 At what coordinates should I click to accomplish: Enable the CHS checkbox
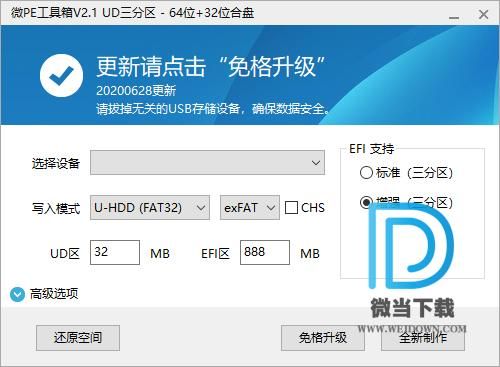[291, 208]
